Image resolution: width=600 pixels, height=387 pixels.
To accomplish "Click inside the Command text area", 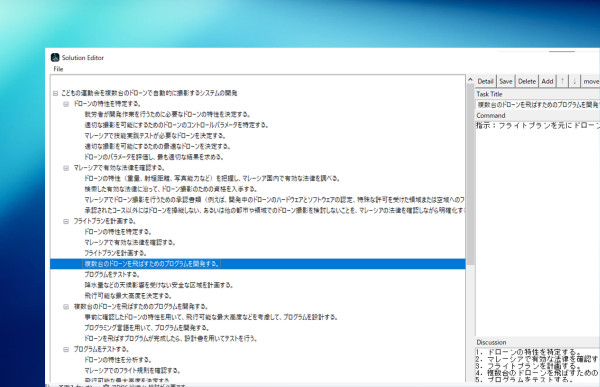I will pos(538,229).
